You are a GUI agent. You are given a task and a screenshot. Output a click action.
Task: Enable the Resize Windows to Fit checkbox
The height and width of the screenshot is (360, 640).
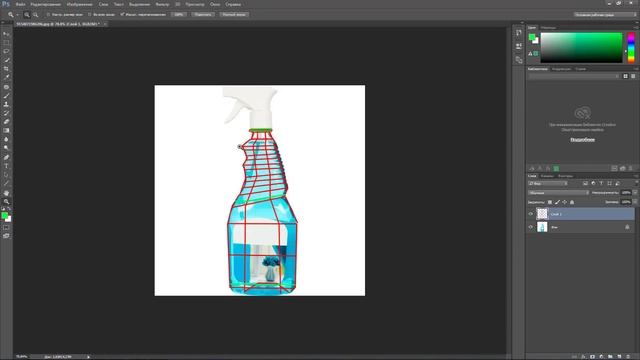(x=48, y=15)
